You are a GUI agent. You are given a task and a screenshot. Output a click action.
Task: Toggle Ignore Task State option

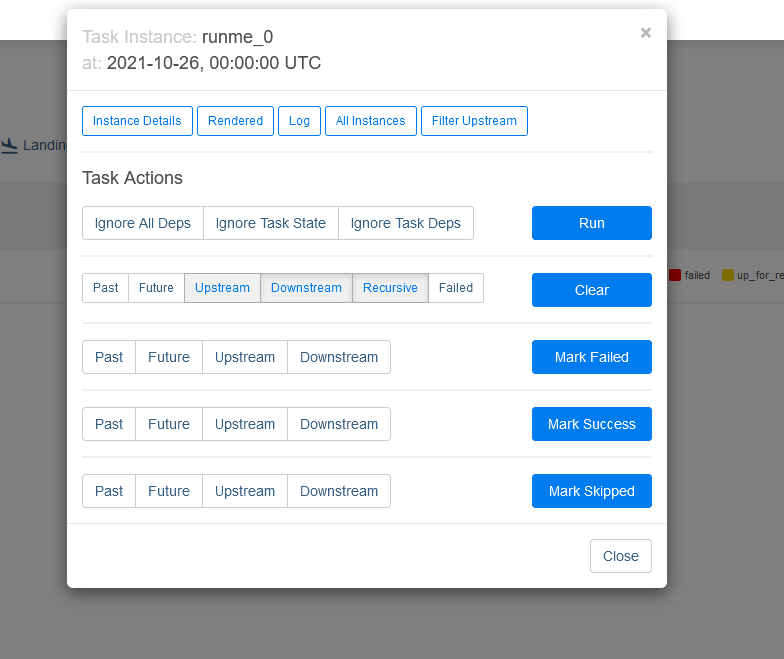coord(270,223)
